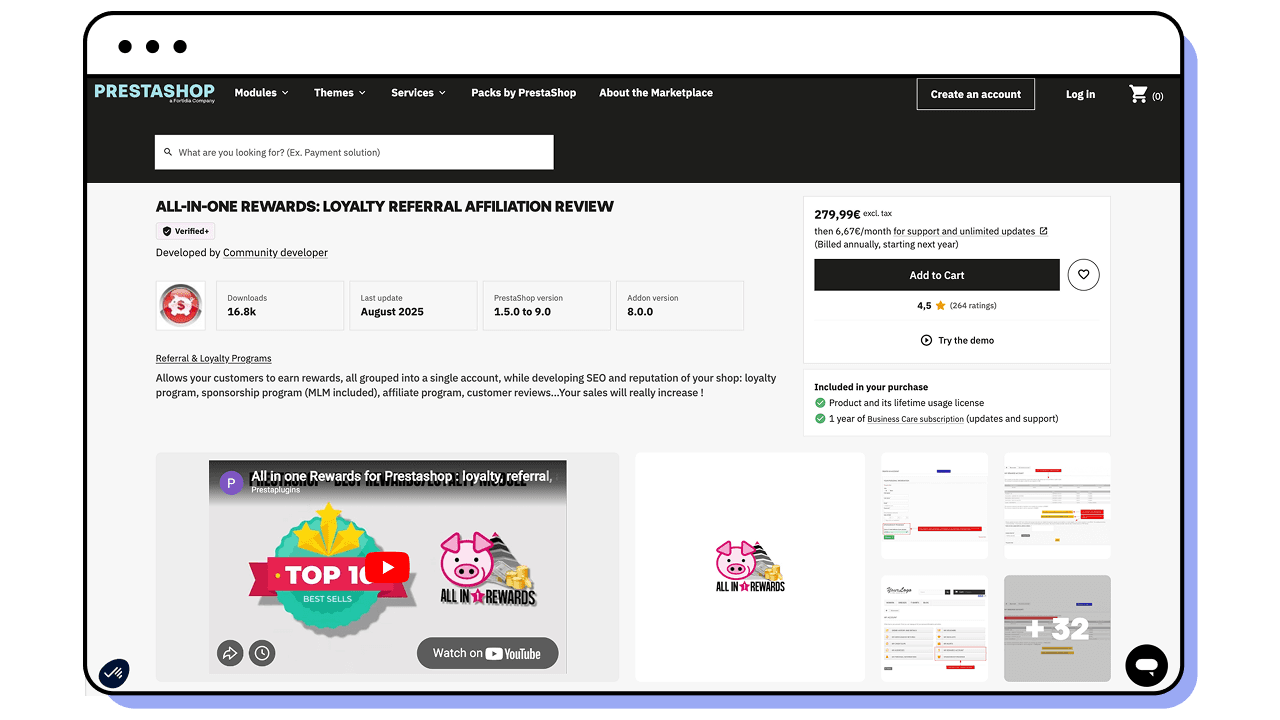The image size is (1280, 720).
Task: Click the YouTube share arrow icon
Action: 230,654
